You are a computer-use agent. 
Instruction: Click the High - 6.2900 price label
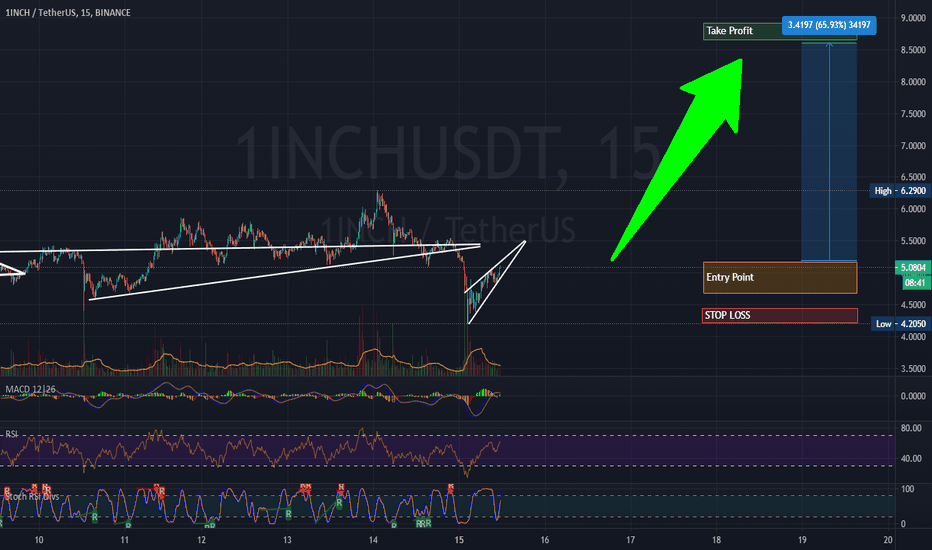click(x=900, y=191)
